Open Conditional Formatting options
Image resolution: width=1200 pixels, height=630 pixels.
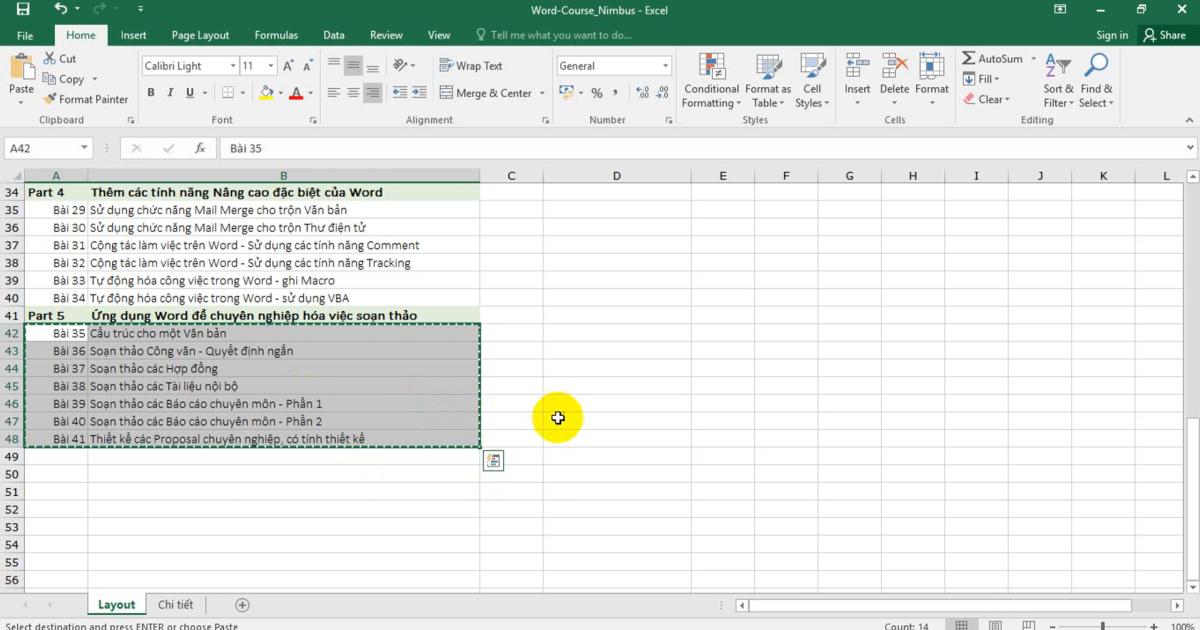[711, 80]
